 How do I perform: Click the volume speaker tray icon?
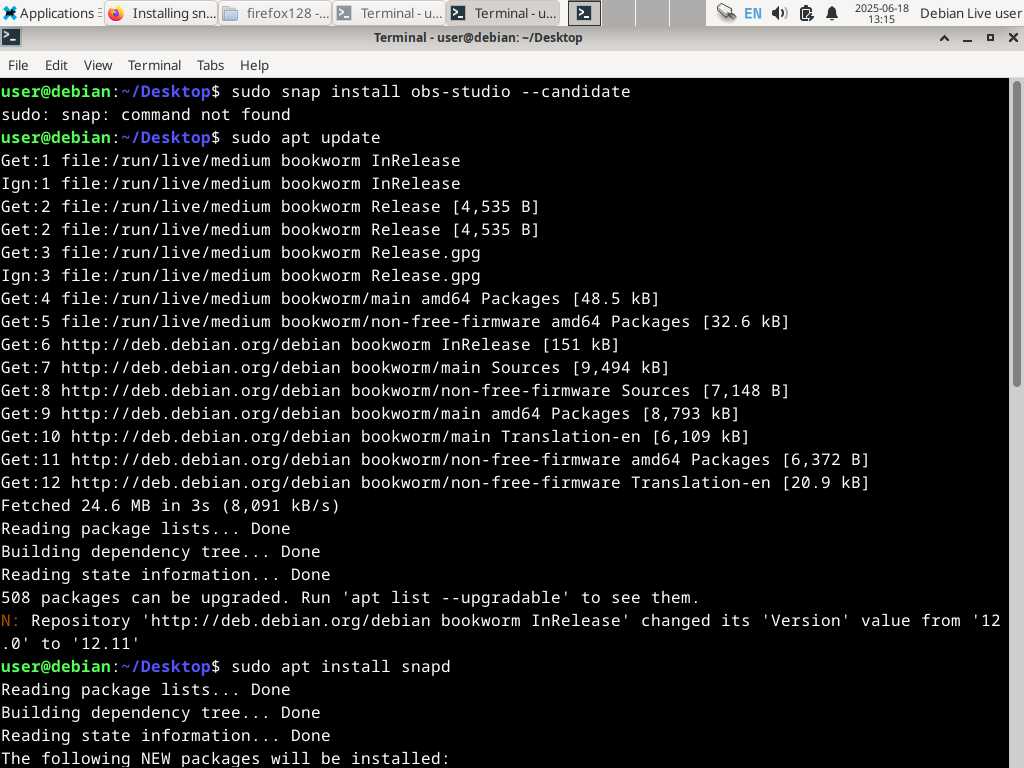pos(779,13)
